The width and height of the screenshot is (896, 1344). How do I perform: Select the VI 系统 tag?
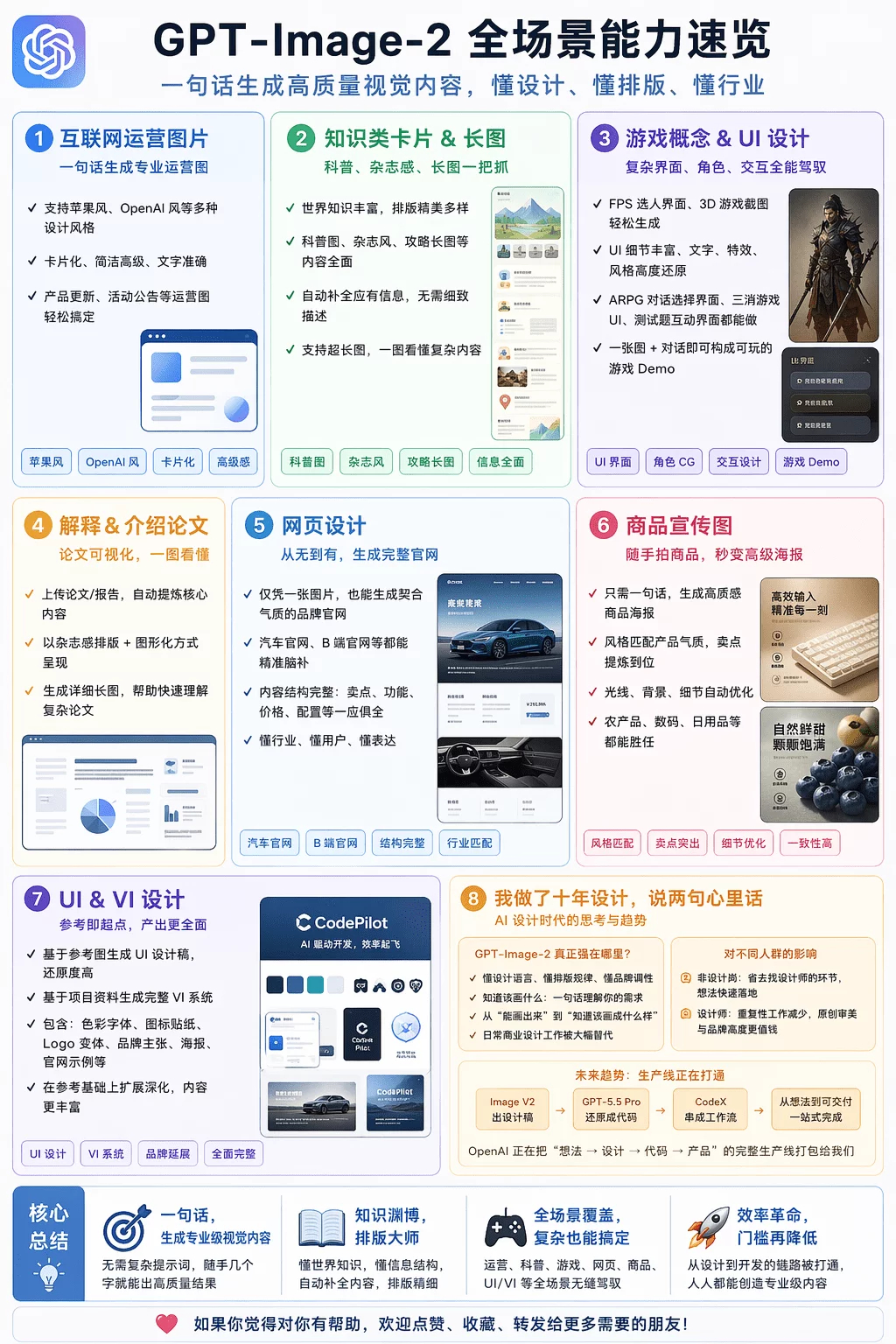[106, 1154]
